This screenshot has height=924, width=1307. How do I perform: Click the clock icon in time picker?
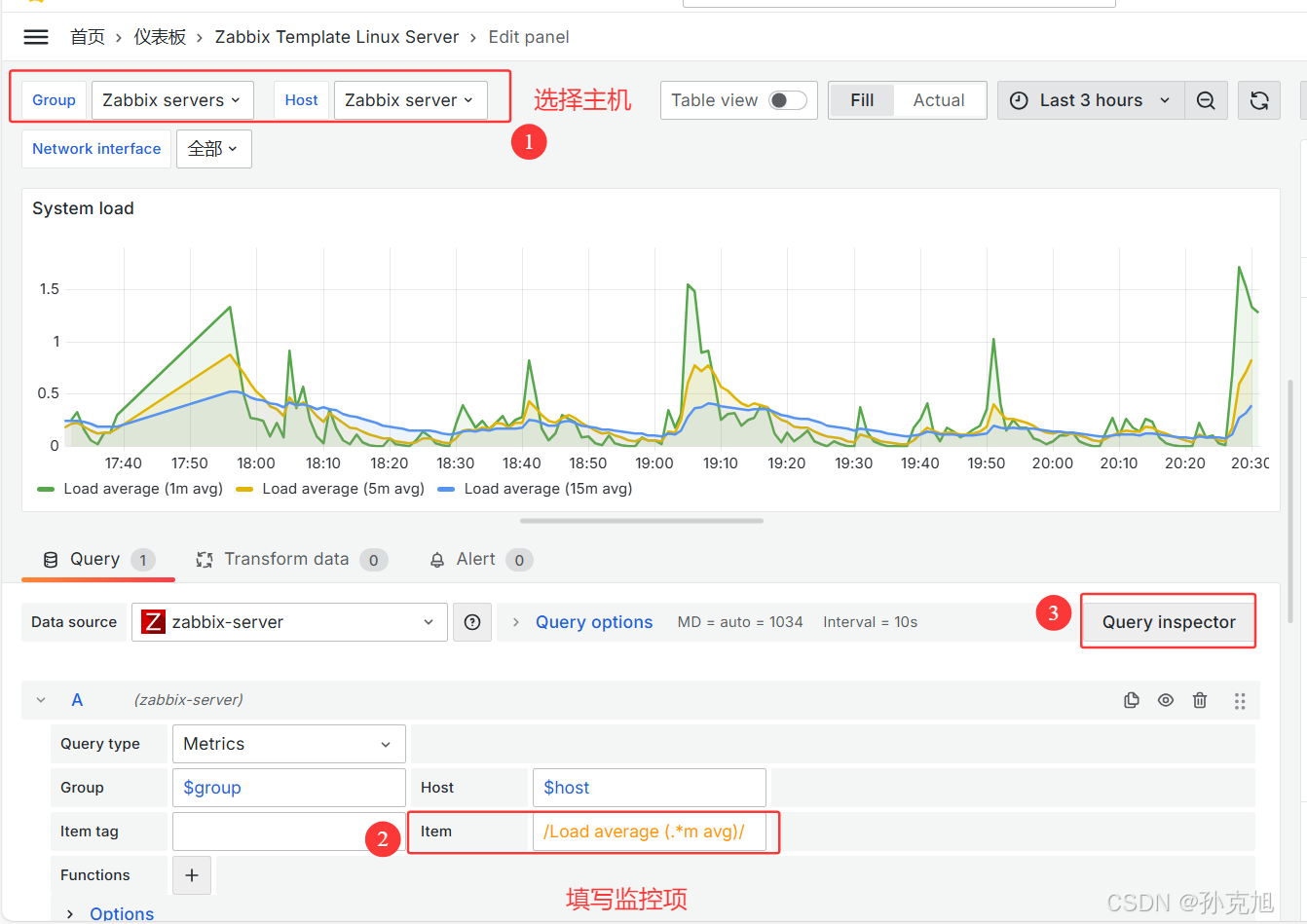point(1019,100)
